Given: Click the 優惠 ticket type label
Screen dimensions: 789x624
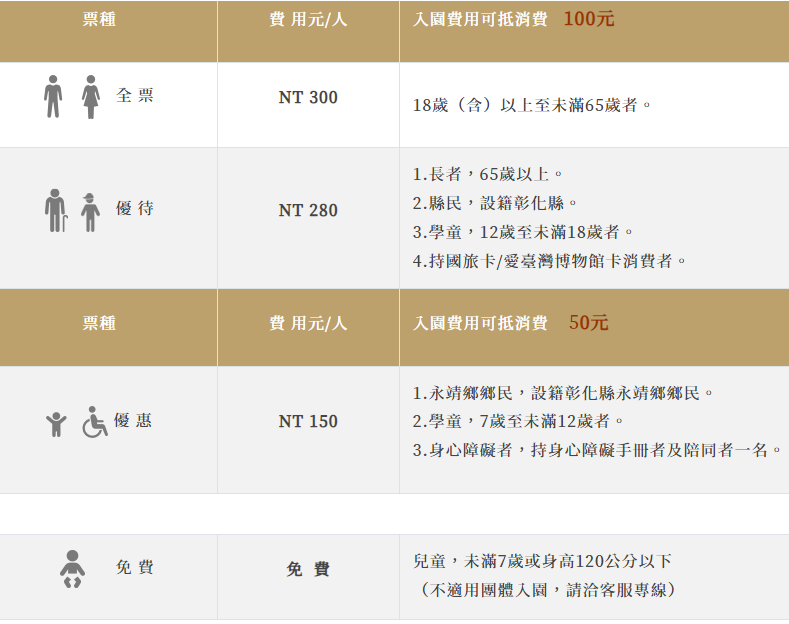Looking at the screenshot, I should [132, 420].
